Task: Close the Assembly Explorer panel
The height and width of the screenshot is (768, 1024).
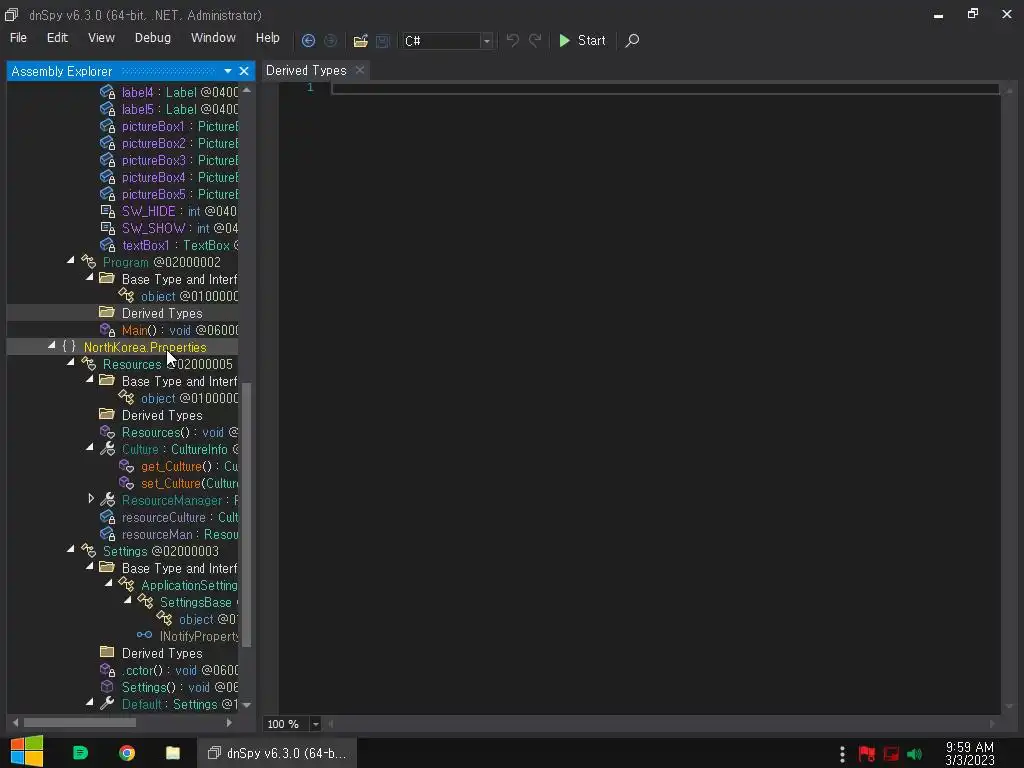Action: [244, 71]
